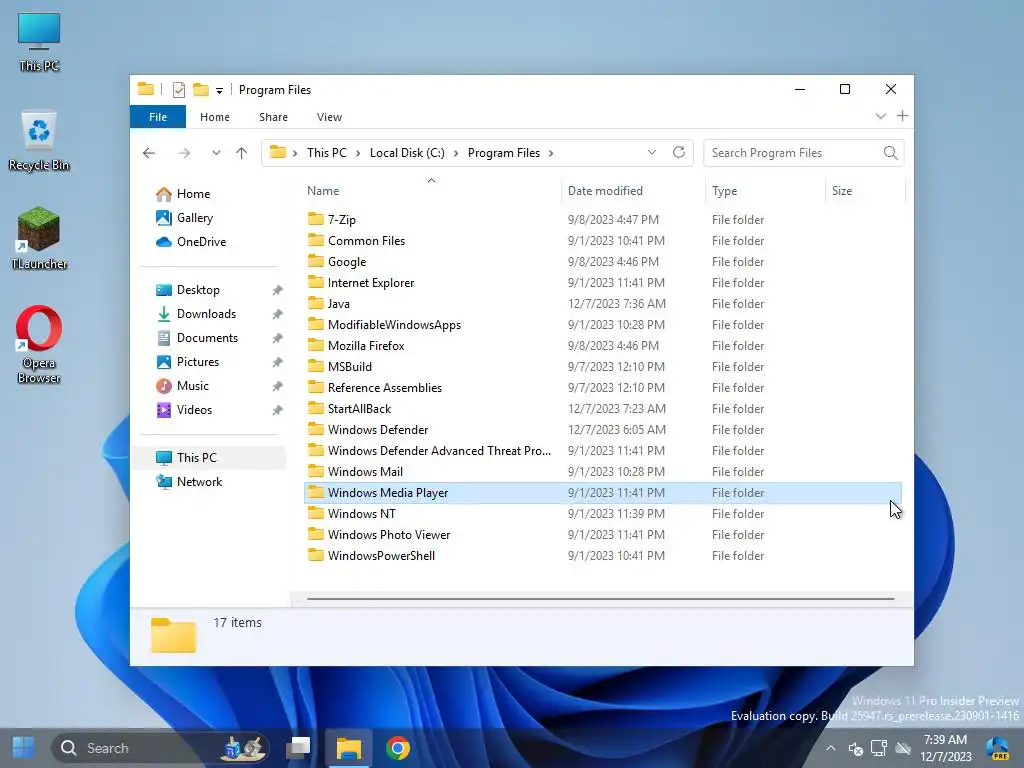Select the ModifiableWindowsApps folder
The image size is (1024, 768).
394,325
